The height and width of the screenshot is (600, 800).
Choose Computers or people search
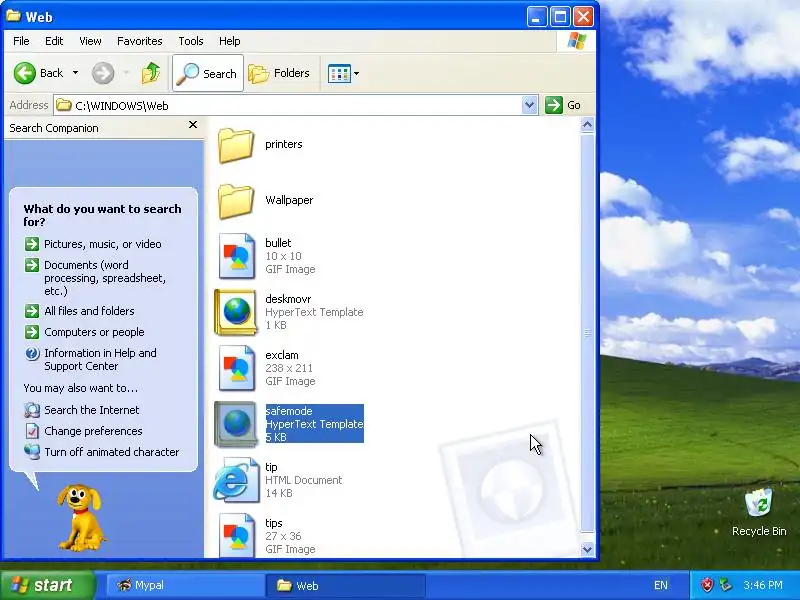pos(94,332)
